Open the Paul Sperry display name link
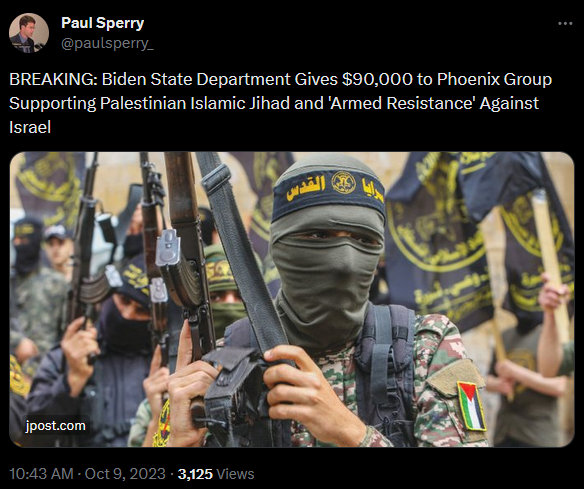Screen dimensions: 584x489 [x=102, y=23]
